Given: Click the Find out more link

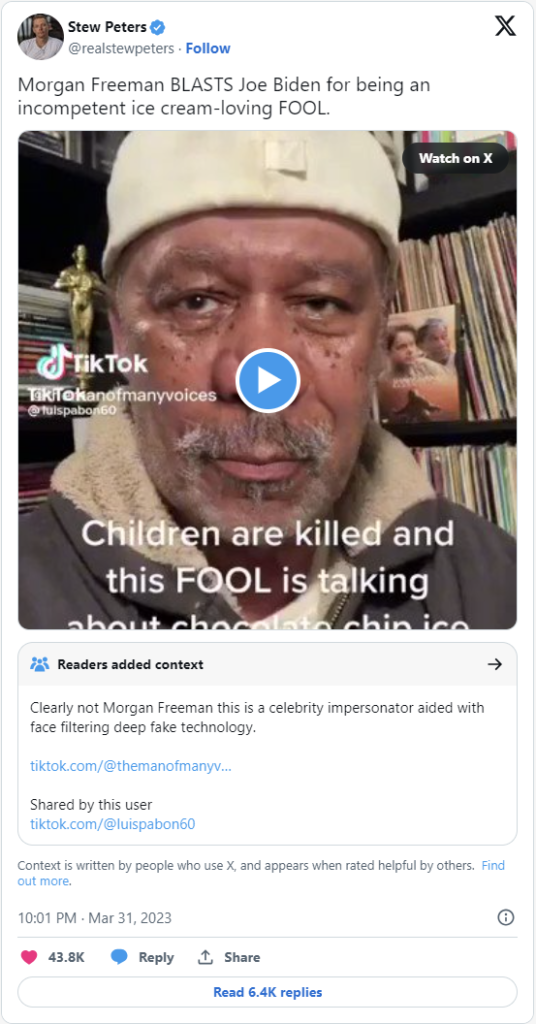Looking at the screenshot, I should [261, 873].
